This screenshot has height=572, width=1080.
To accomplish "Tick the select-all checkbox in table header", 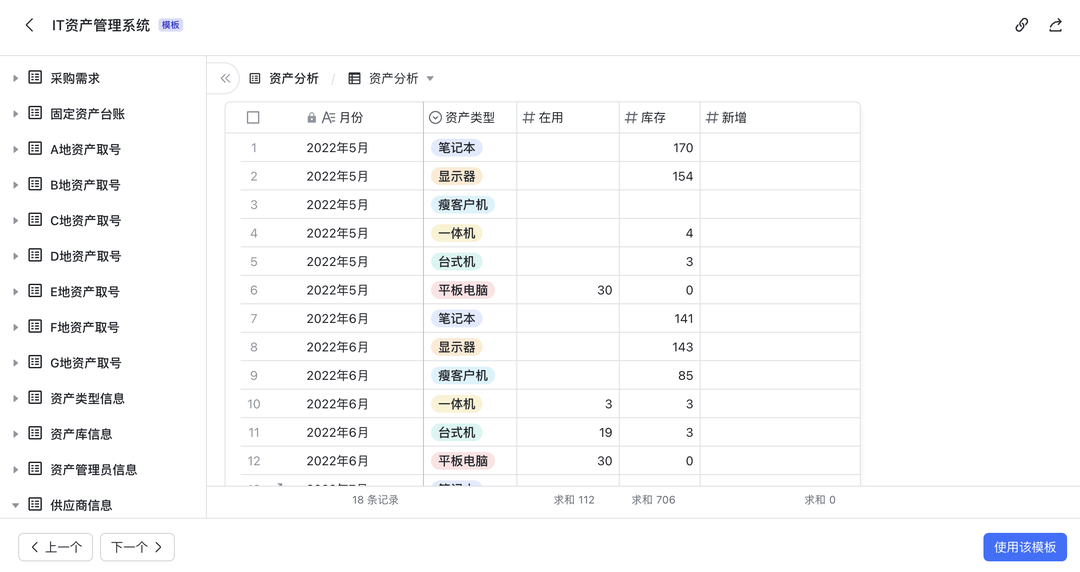I will [253, 118].
